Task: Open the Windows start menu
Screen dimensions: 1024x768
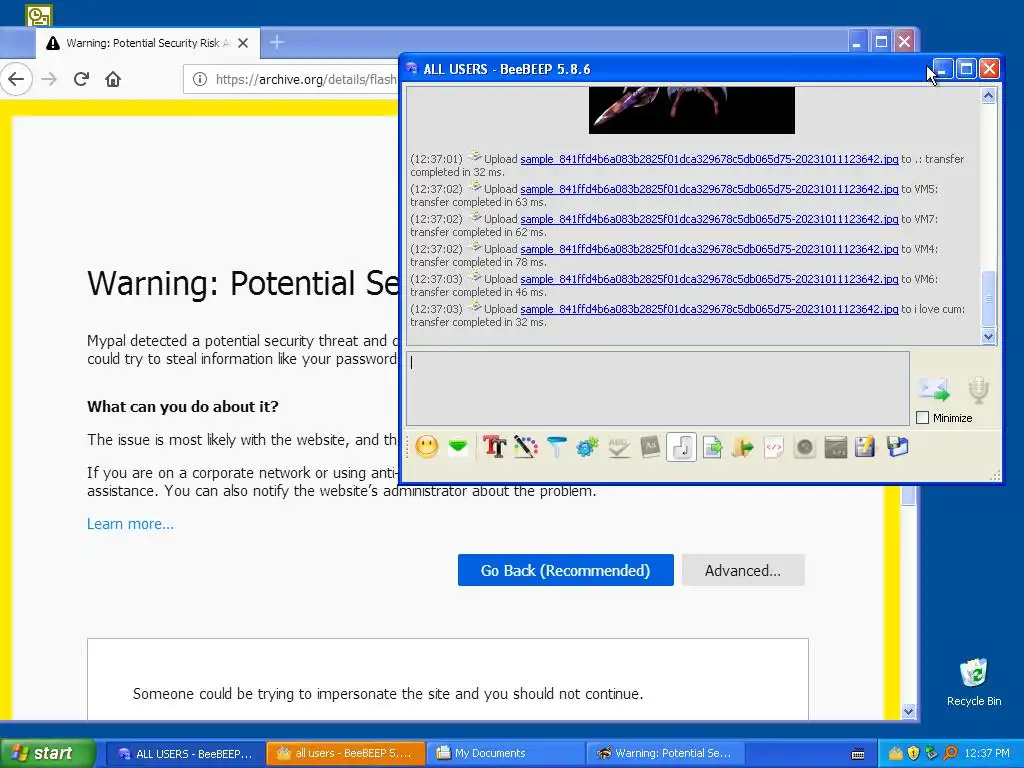Action: click(x=47, y=753)
